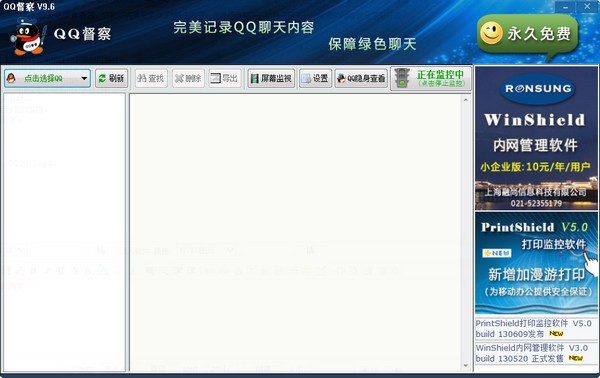This screenshot has height=378, width=600.
Task: Click the 保障绿色聊天 slogan text
Action: point(372,44)
